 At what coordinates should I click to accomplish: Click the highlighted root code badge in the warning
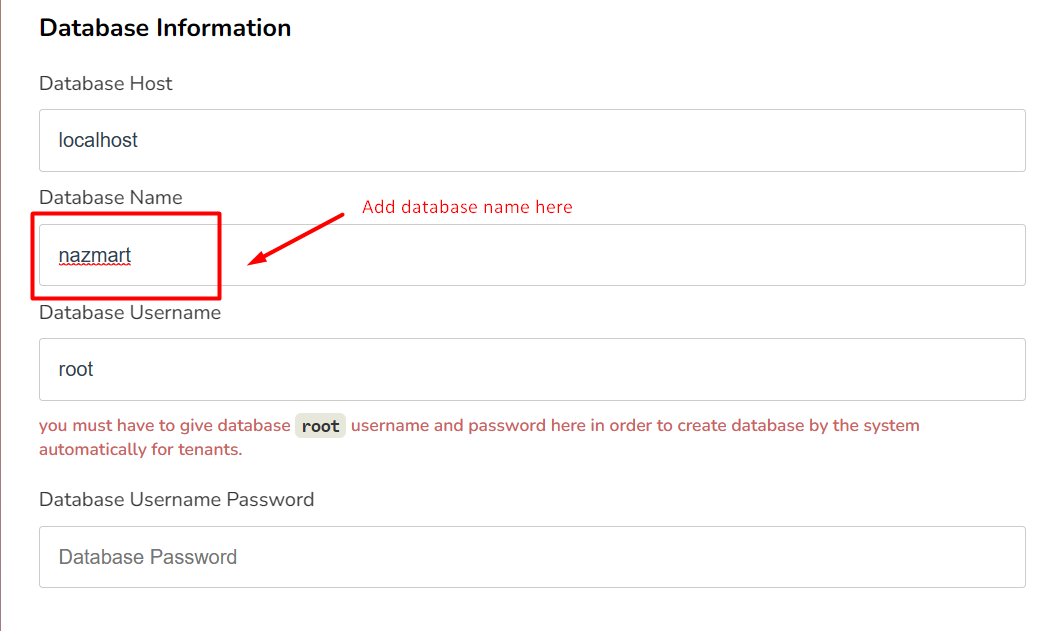click(x=320, y=425)
